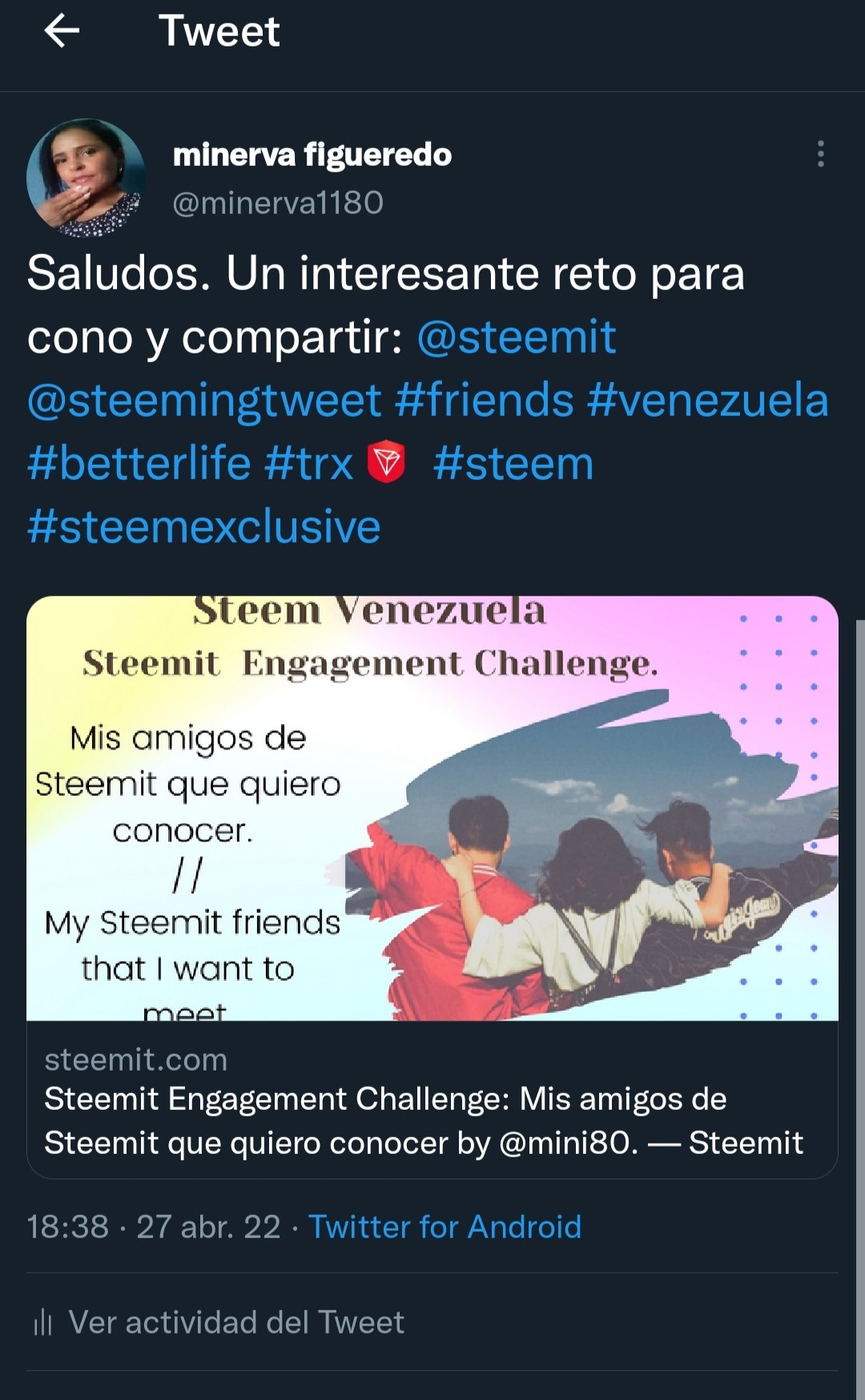Select the minerva figueredo display name
The height and width of the screenshot is (1400, 865).
point(312,155)
